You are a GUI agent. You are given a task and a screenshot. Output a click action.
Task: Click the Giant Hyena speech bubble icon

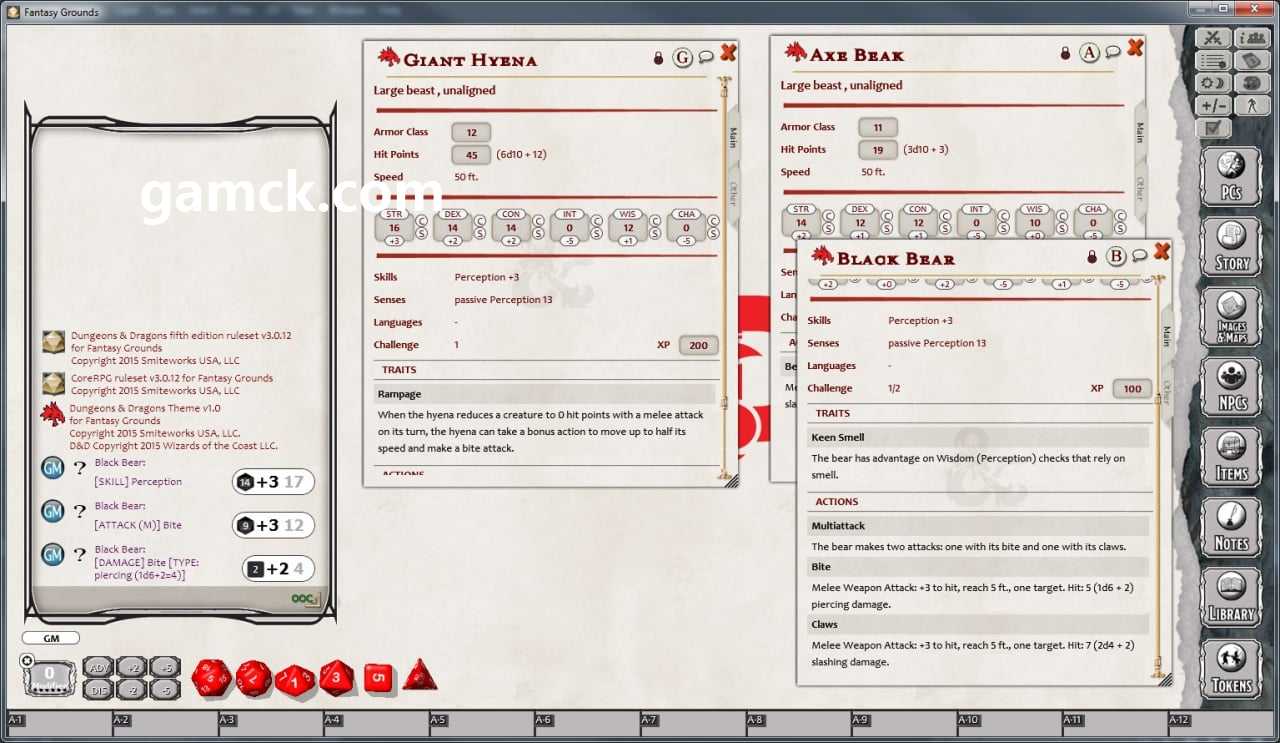click(x=706, y=58)
